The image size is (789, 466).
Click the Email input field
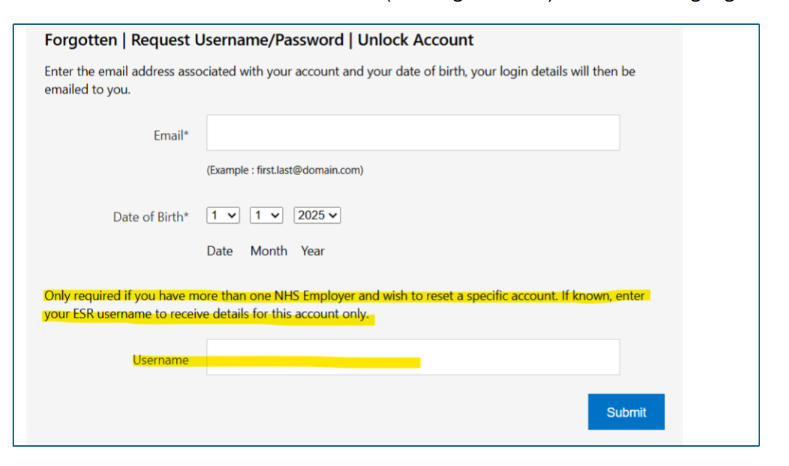pos(412,133)
